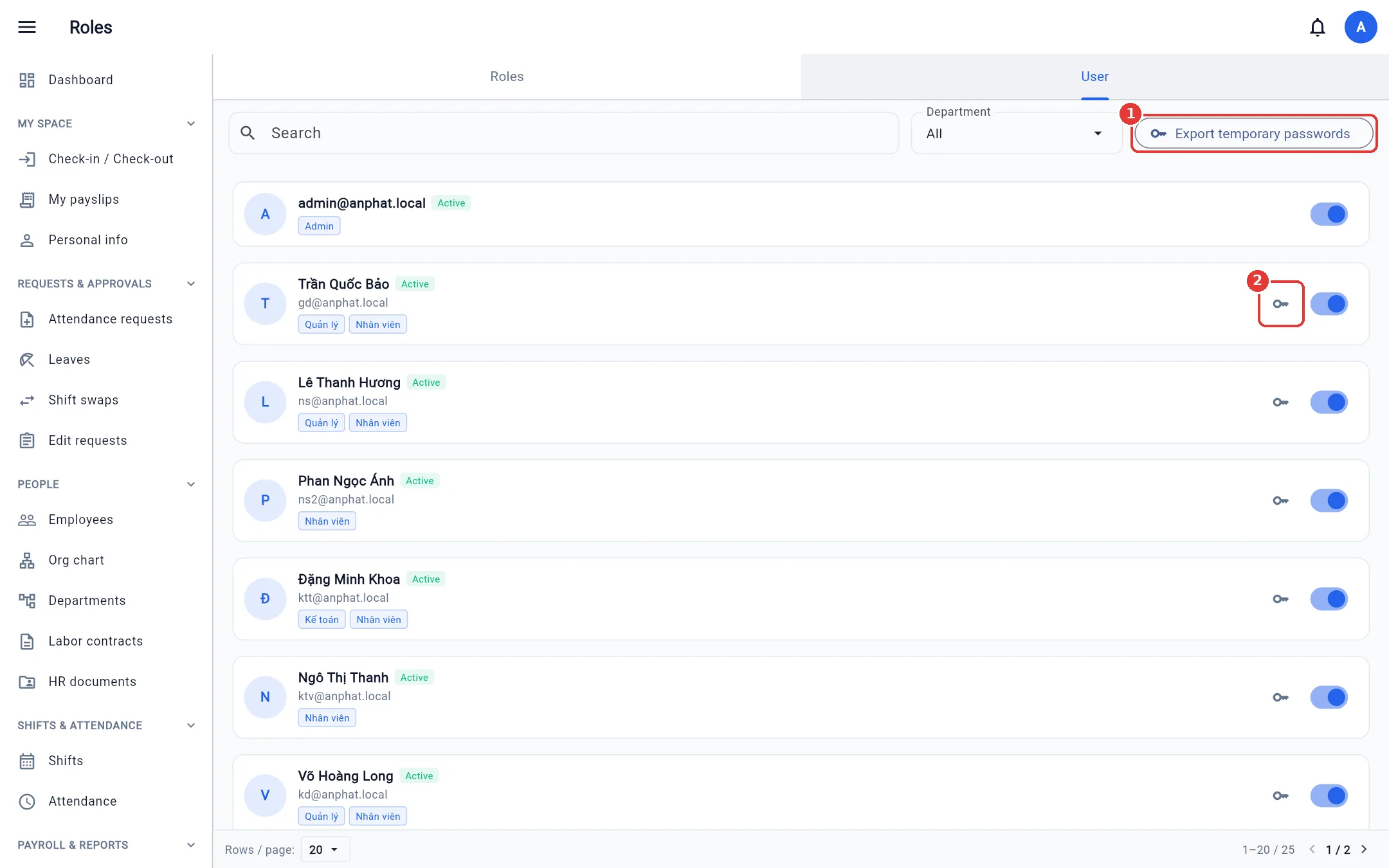Click the key icon for Lê Thanh Hương

[x=1281, y=402]
